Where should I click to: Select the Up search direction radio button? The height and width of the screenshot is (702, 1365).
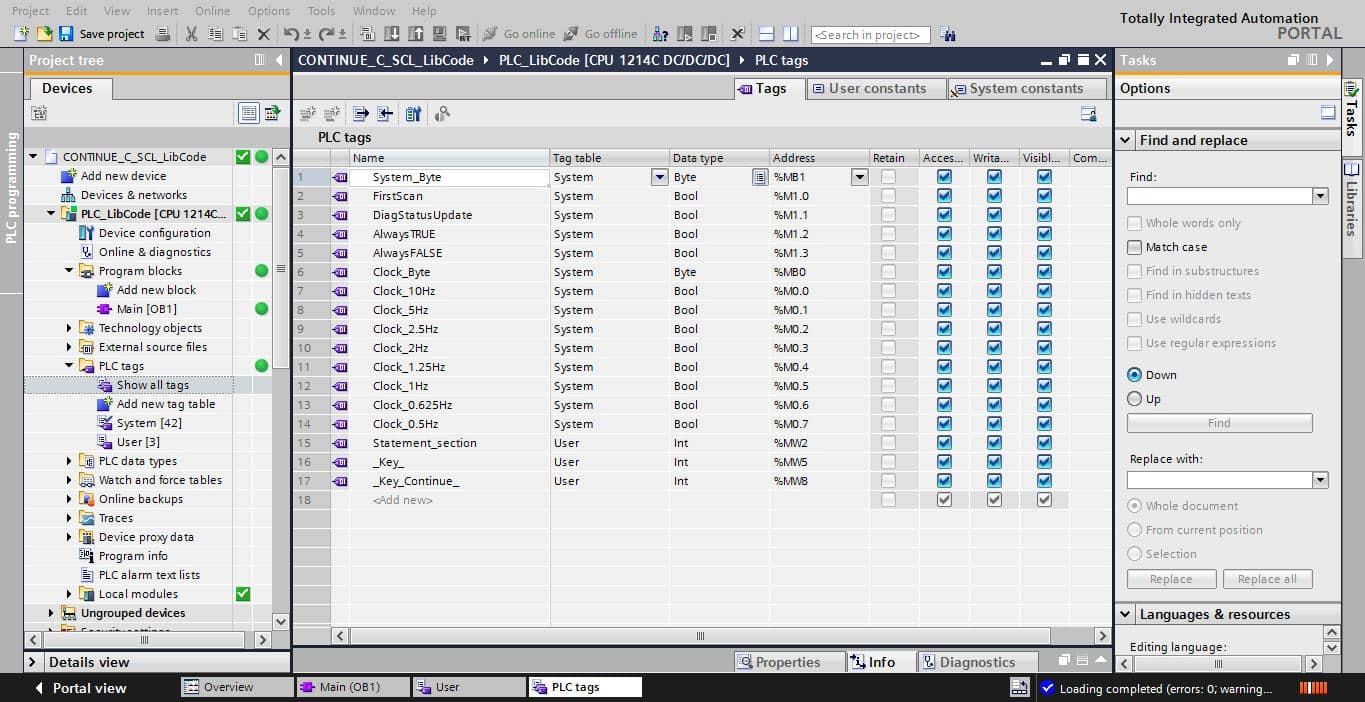pos(1134,399)
